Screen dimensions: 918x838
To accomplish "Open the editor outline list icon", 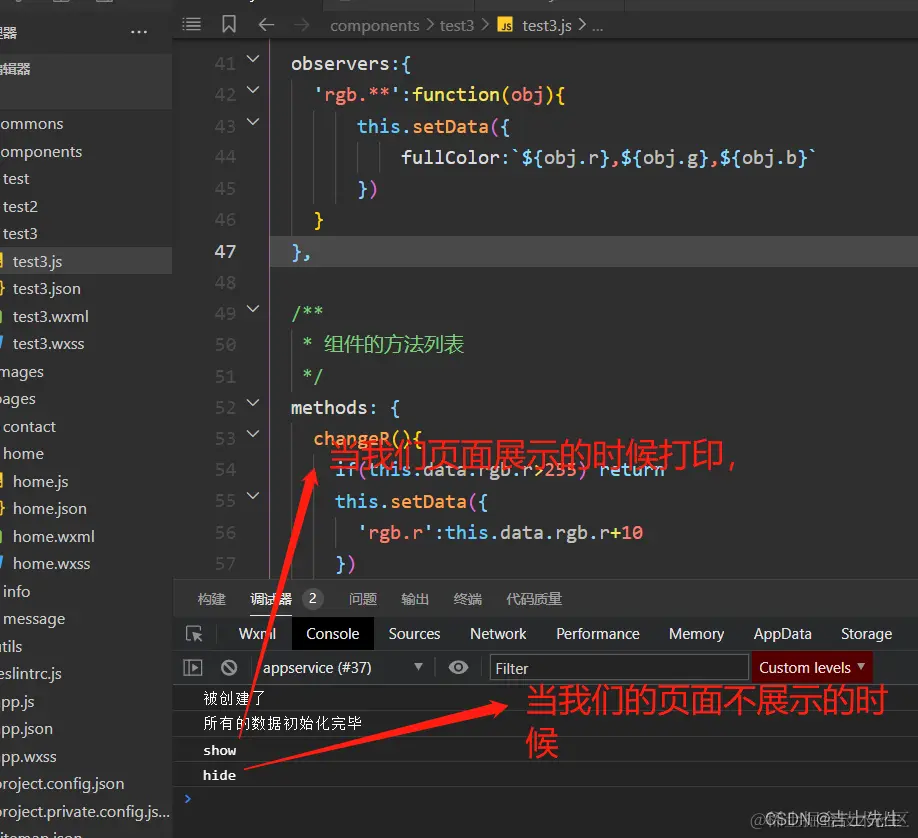I will 191,25.
